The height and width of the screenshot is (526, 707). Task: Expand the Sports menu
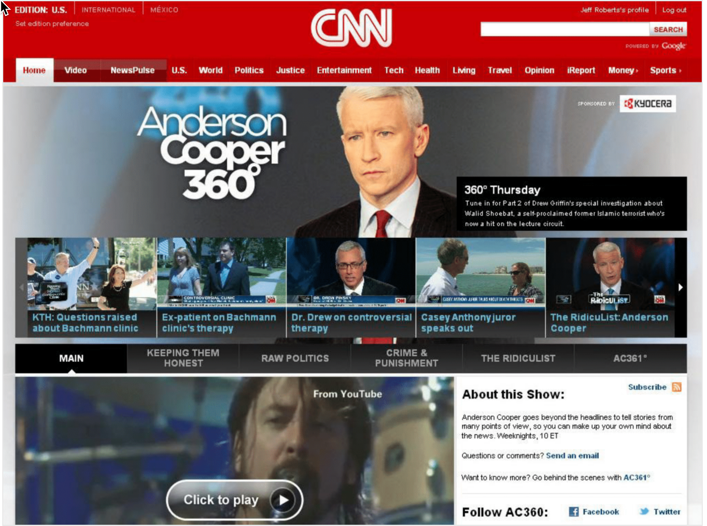pos(665,70)
